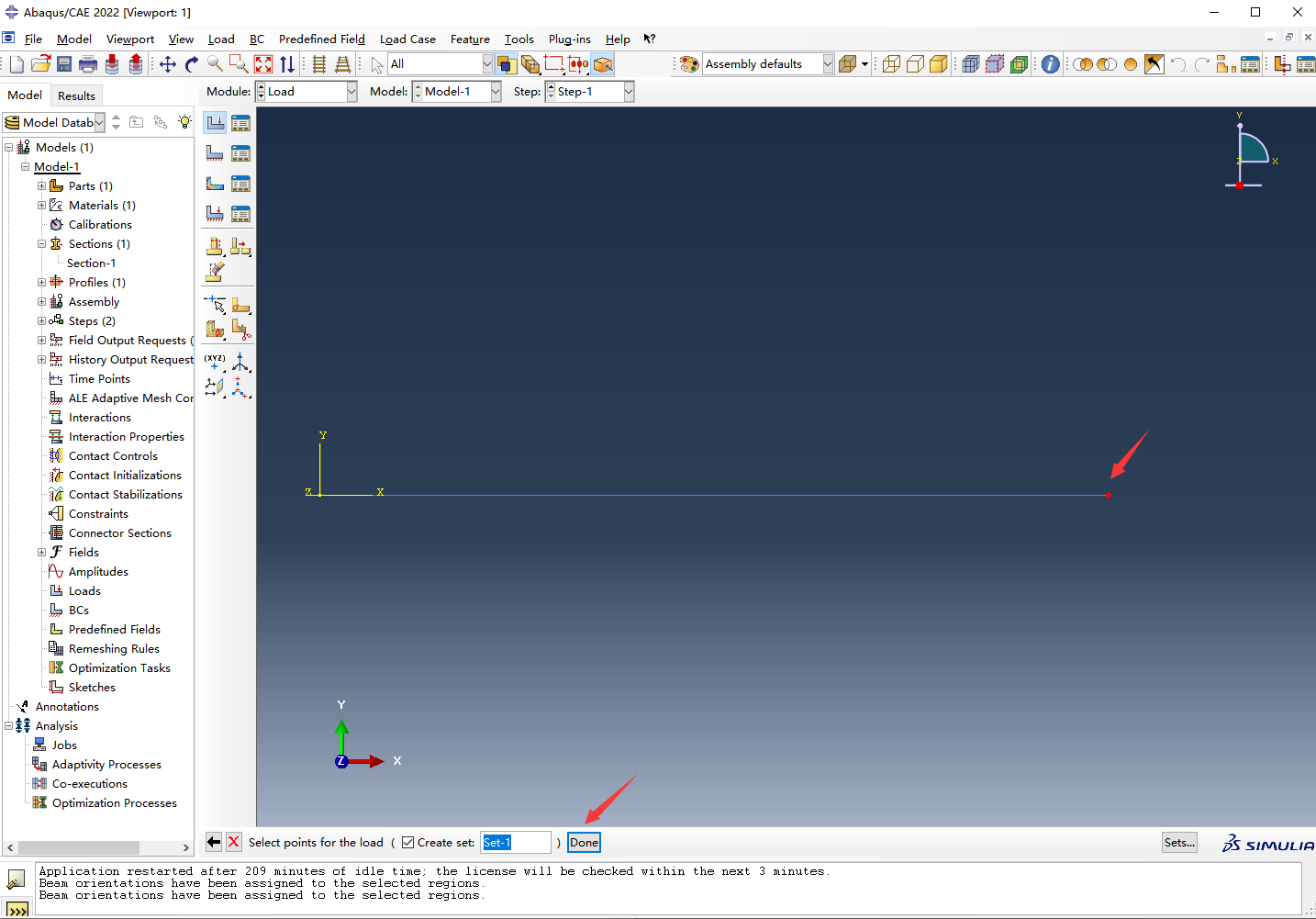Click the Auto-Fit View icon
Image resolution: width=1316 pixels, height=919 pixels.
263,64
